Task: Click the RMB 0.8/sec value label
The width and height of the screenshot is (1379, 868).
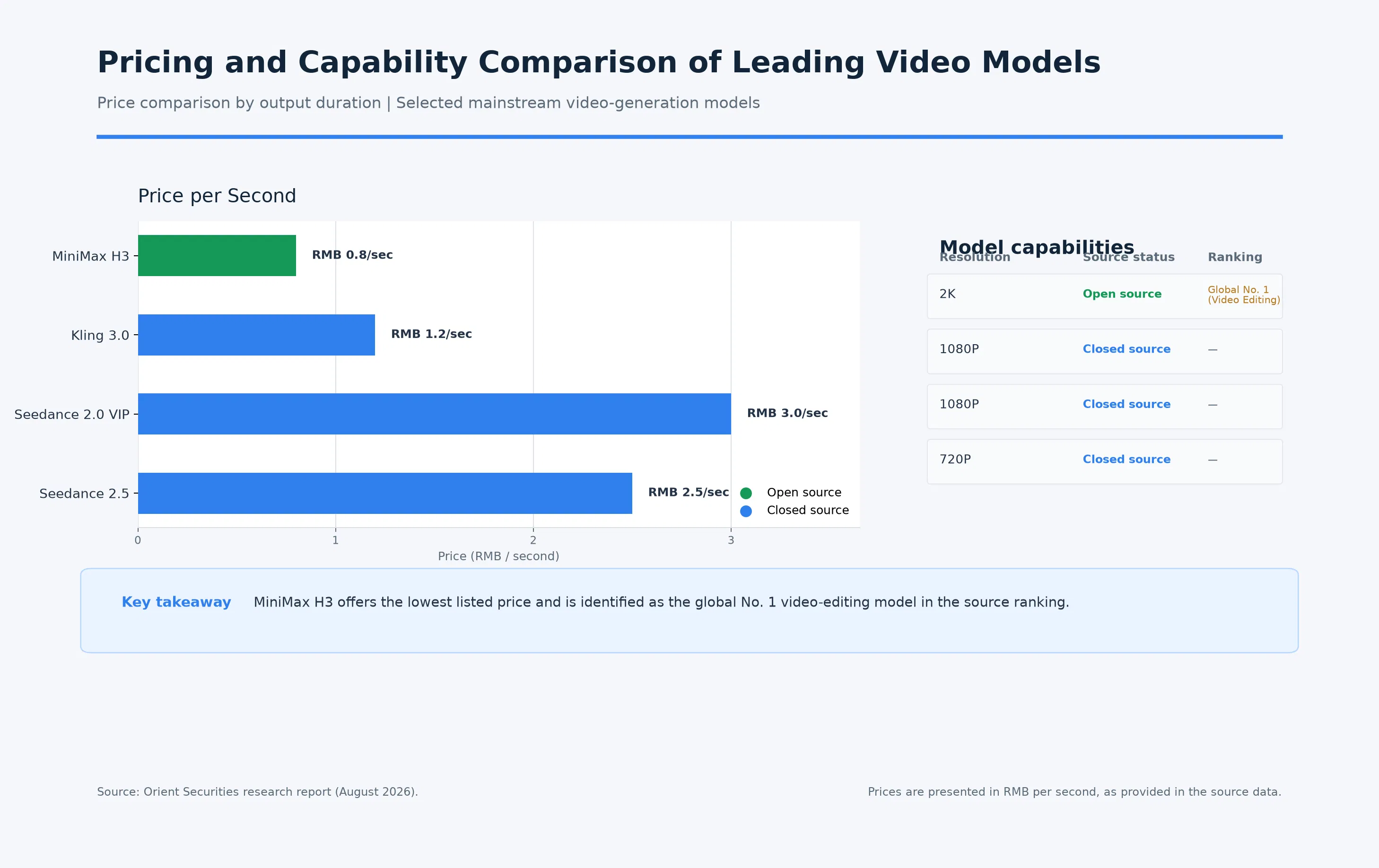Action: click(352, 255)
